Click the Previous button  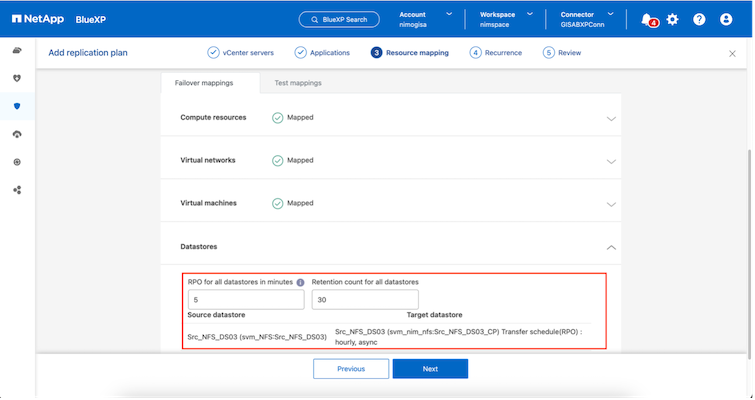[350, 368]
